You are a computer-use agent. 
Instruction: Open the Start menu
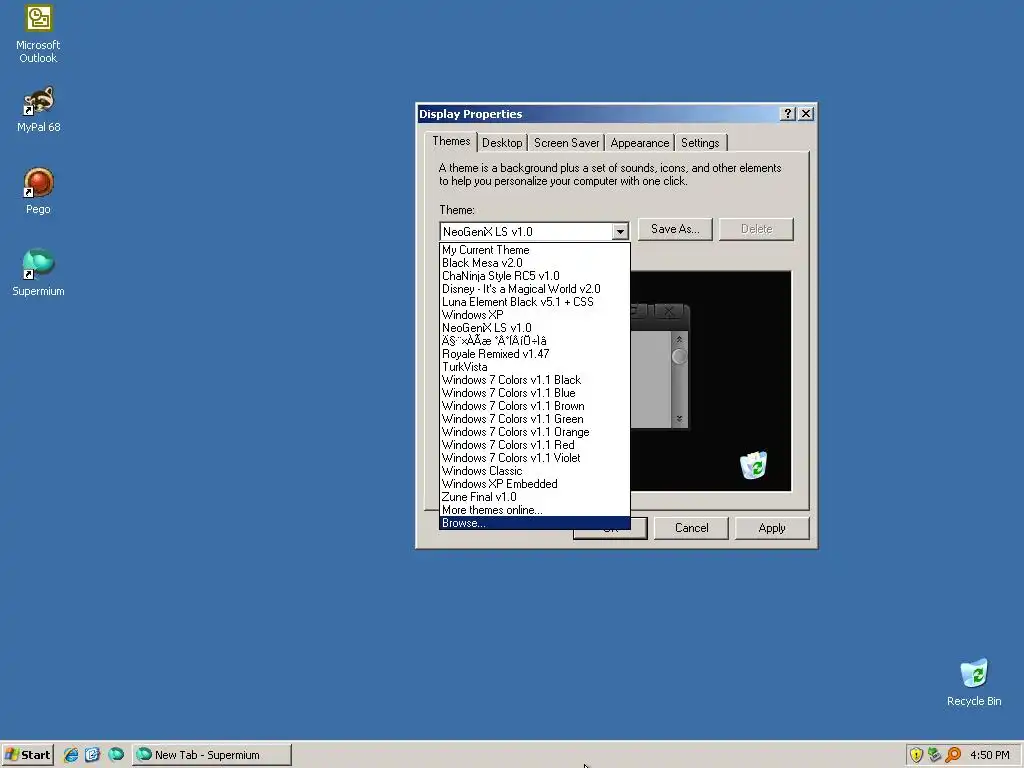[27, 755]
